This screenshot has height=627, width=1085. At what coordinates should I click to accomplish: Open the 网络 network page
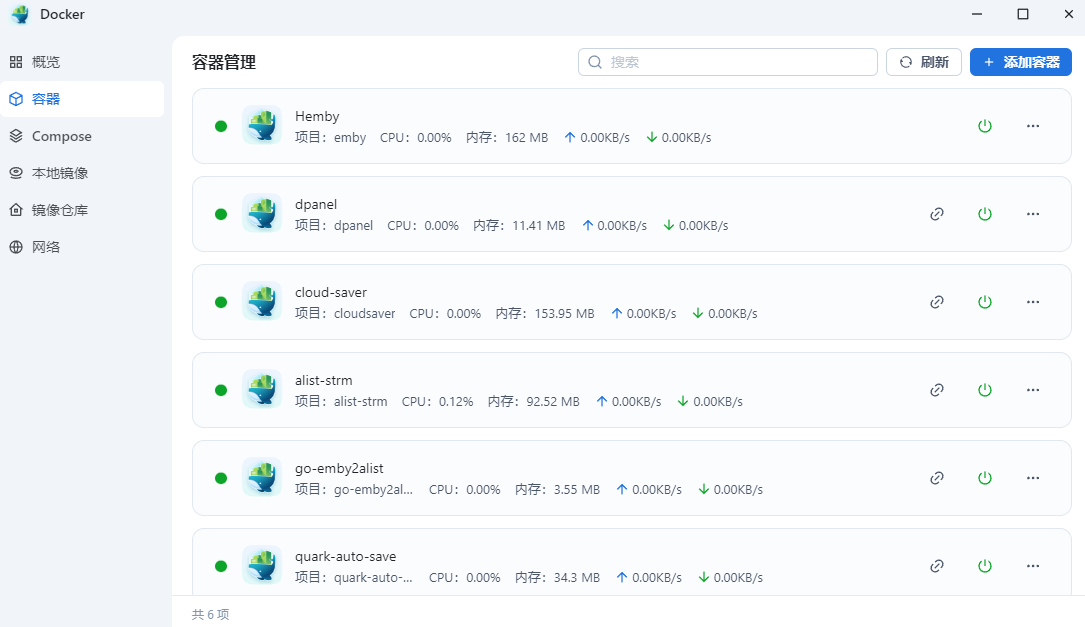pos(82,247)
